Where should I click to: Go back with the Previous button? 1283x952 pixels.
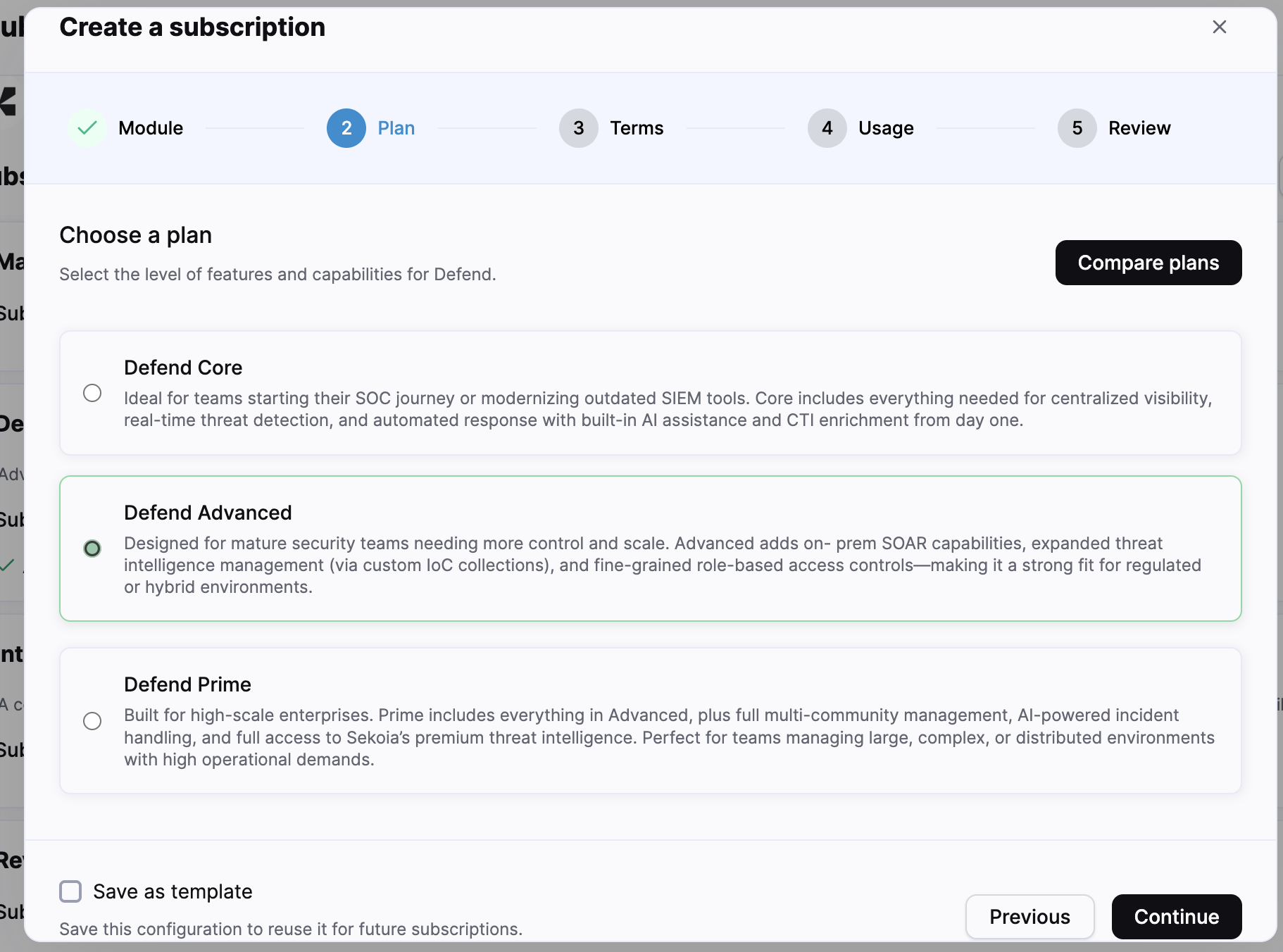coord(1029,917)
